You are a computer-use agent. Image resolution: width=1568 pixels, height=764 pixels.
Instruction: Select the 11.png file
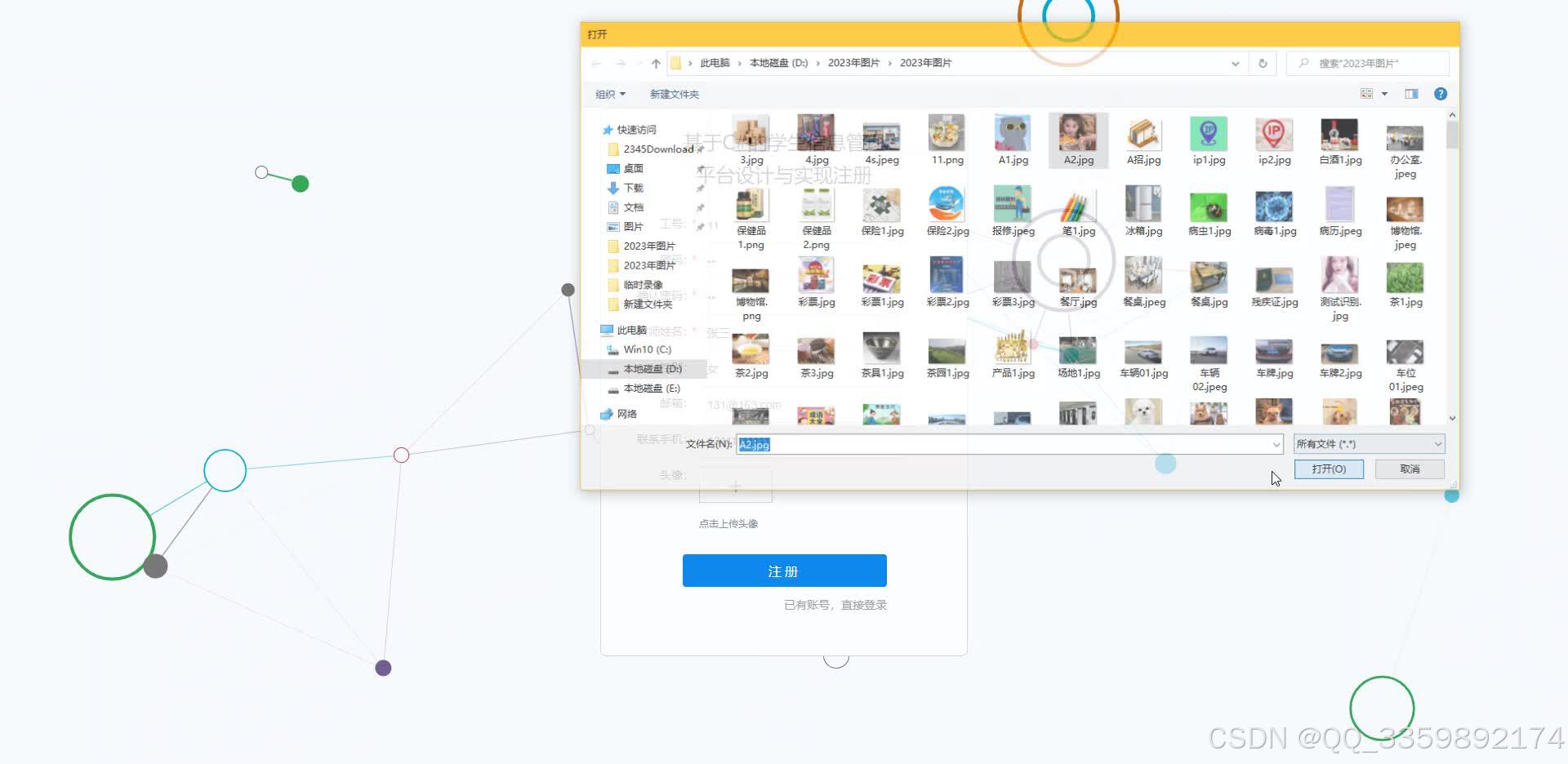pos(947,140)
